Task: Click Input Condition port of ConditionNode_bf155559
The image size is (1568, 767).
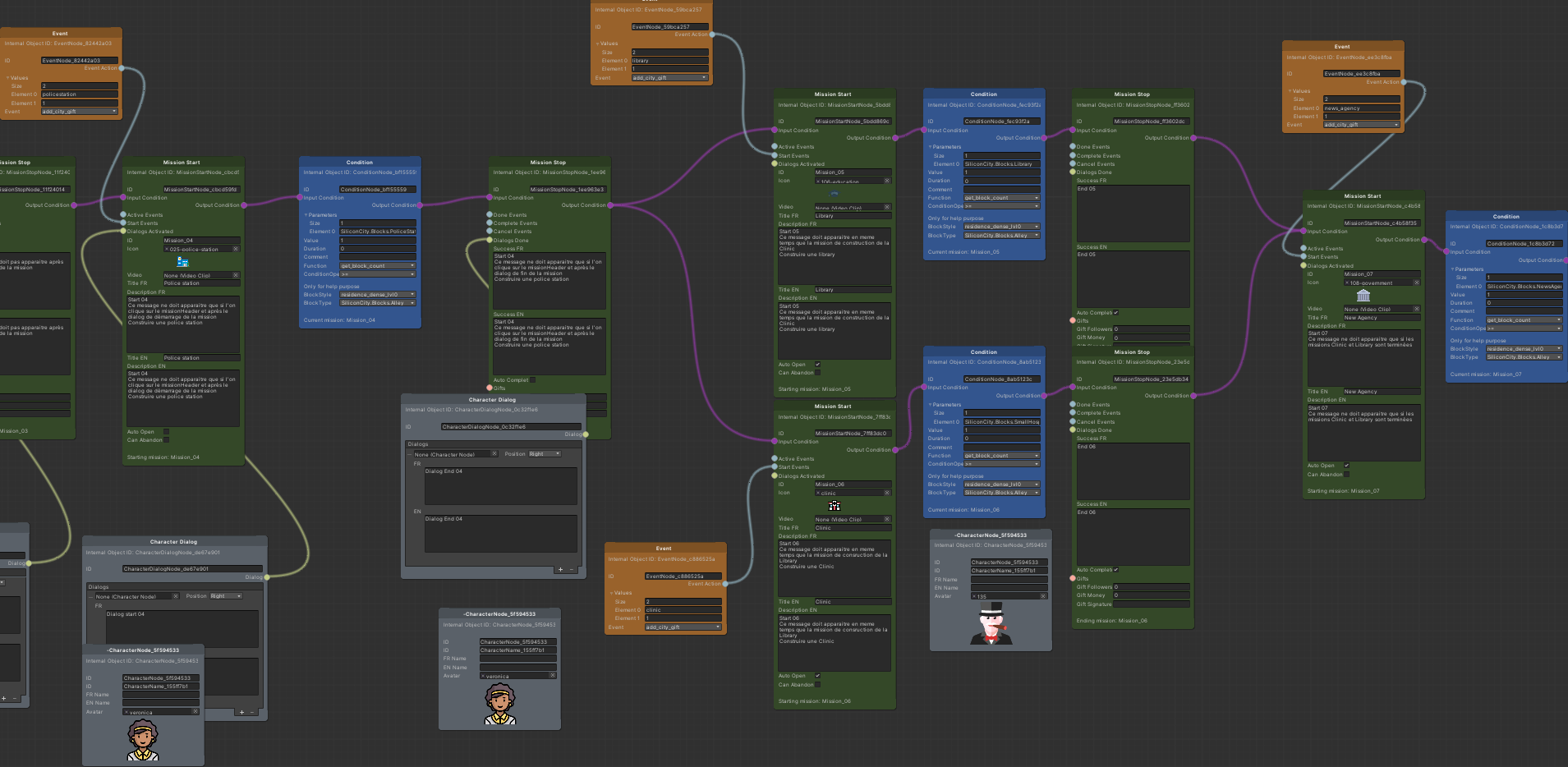Action: tap(300, 197)
